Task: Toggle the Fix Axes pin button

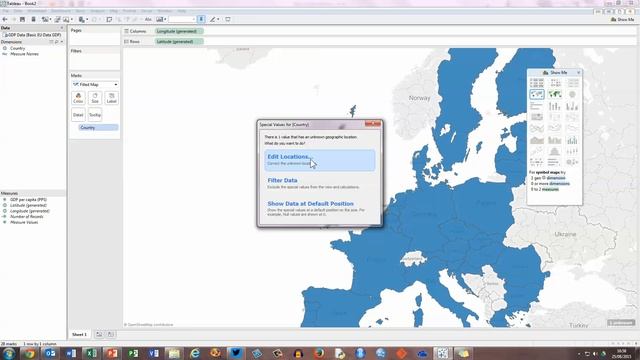Action: [x=201, y=19]
